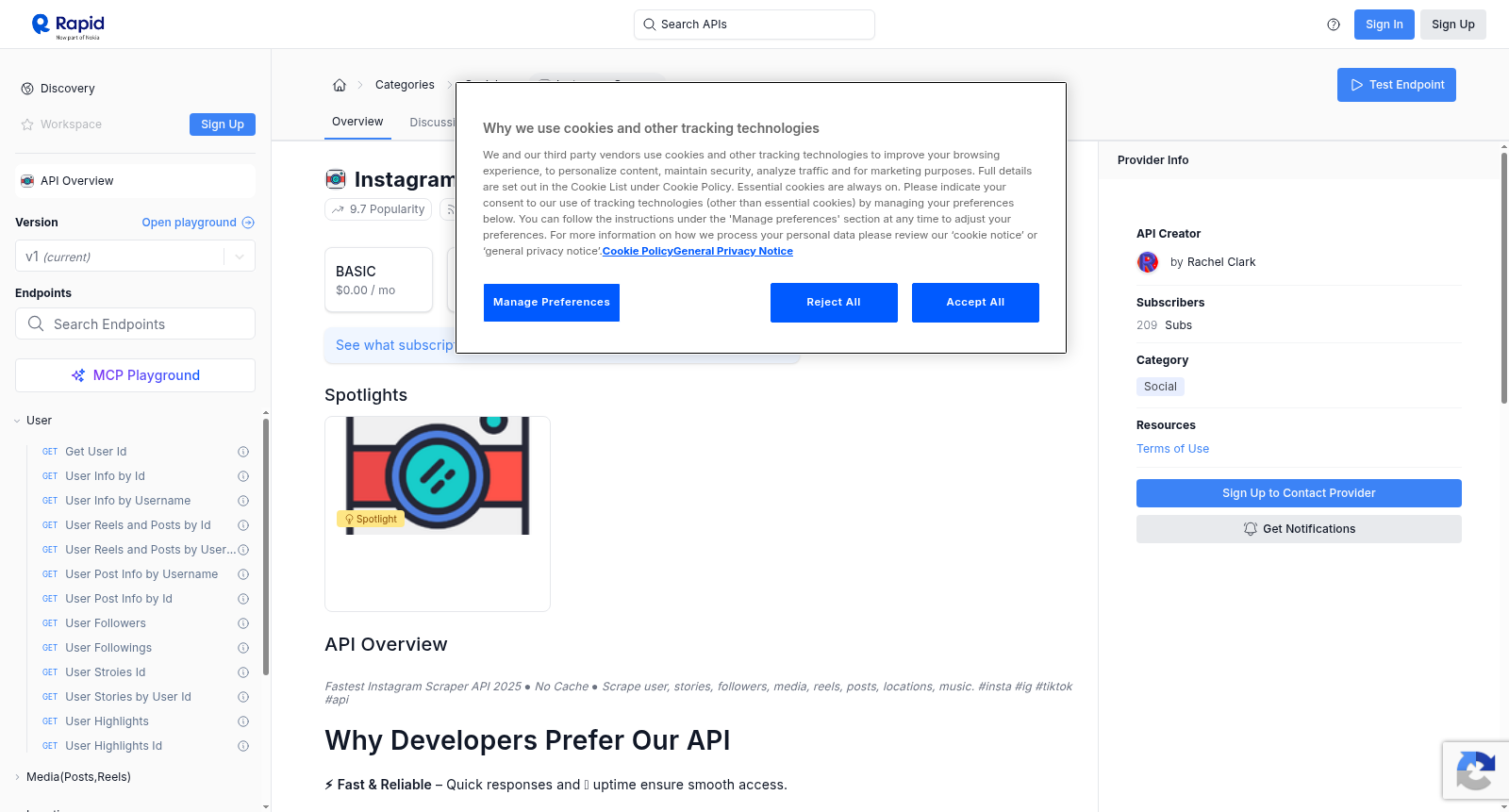Open the Get User Id endpoint
This screenshot has height=812, width=1509.
[x=95, y=452]
